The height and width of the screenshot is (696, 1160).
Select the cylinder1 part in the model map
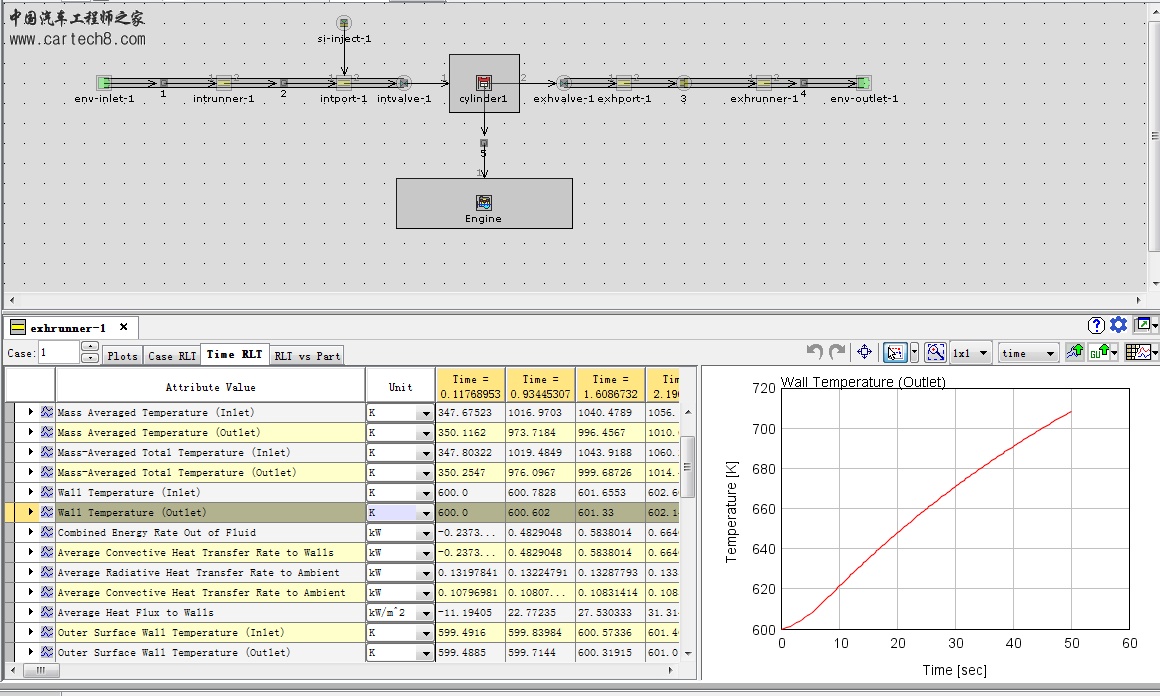[484, 84]
